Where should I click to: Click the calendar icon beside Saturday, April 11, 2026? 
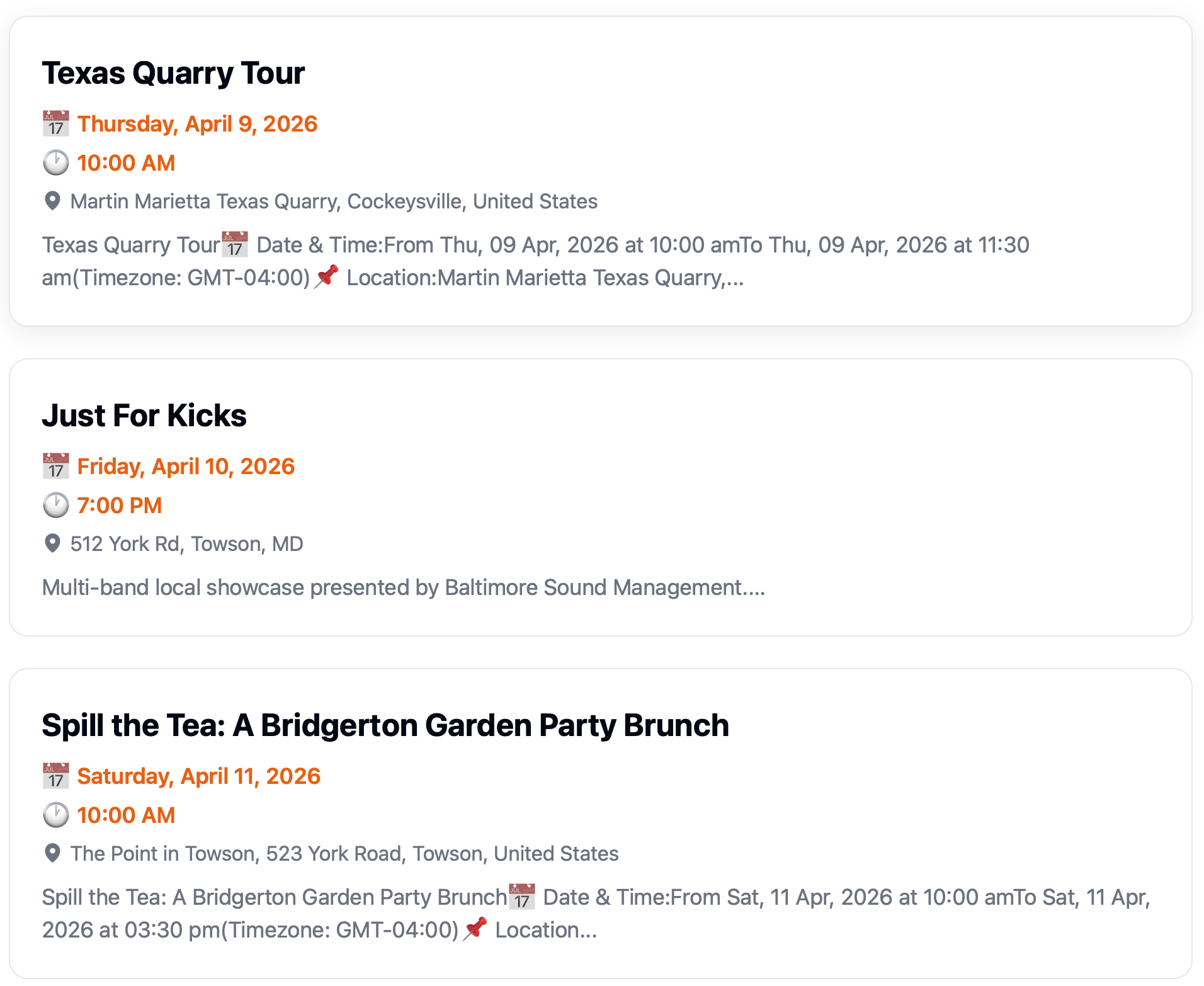(55, 776)
